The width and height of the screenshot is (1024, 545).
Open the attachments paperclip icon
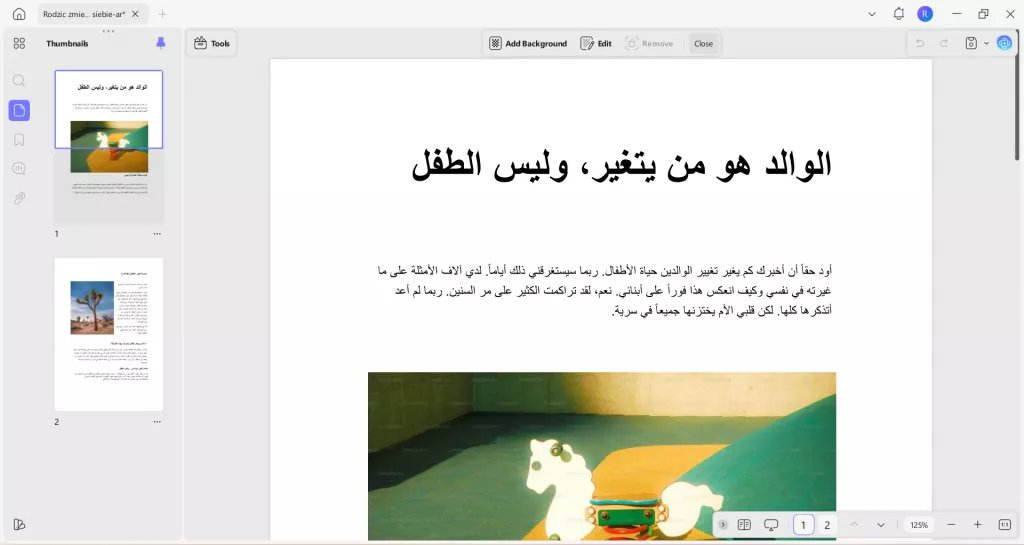click(19, 198)
